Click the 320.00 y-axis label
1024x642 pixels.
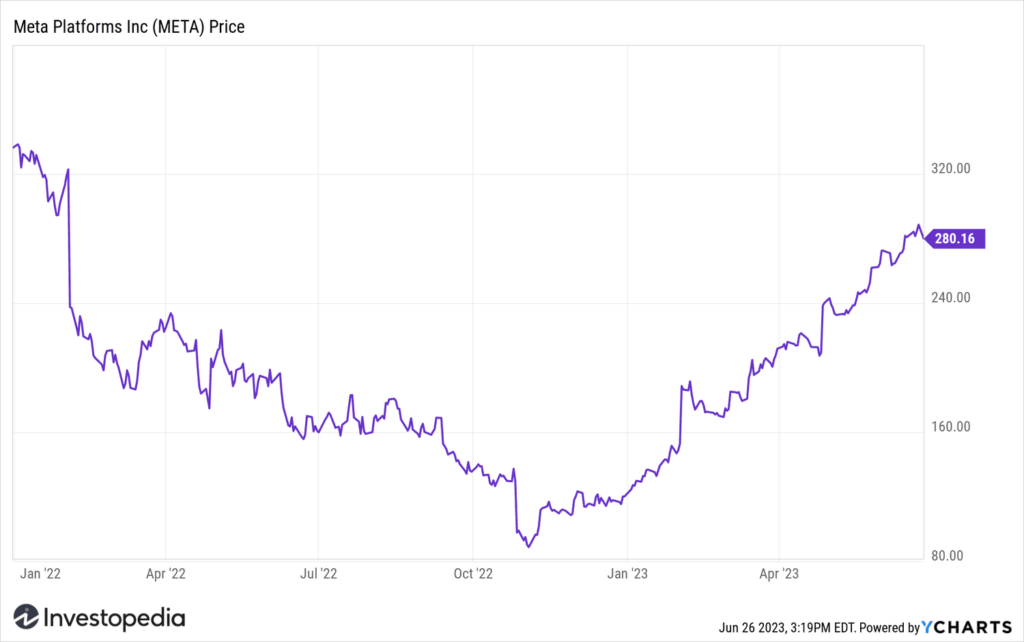951,169
